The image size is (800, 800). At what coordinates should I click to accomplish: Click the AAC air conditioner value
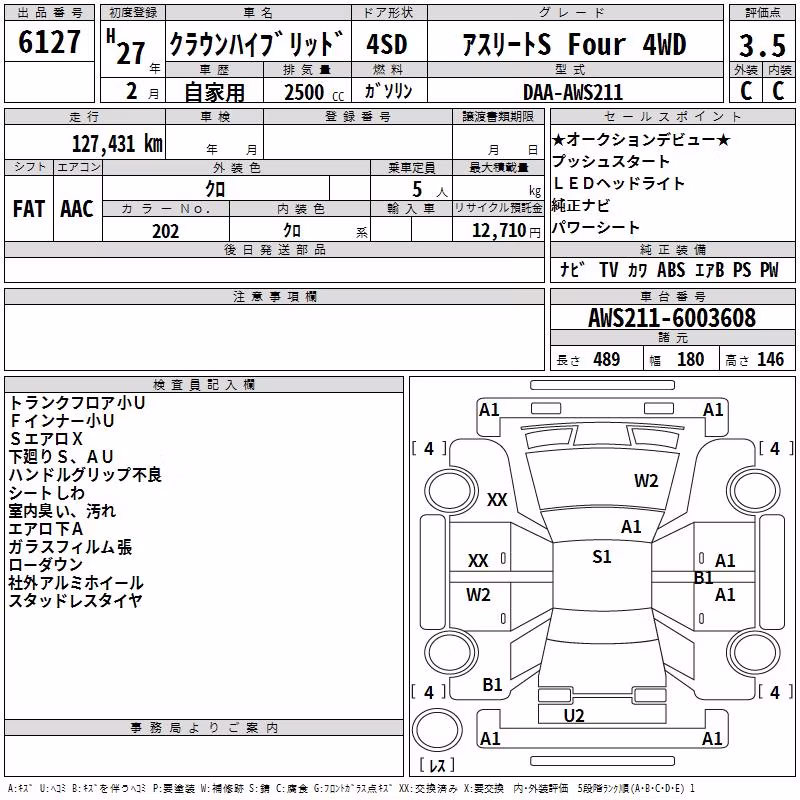pyautogui.click(x=77, y=209)
